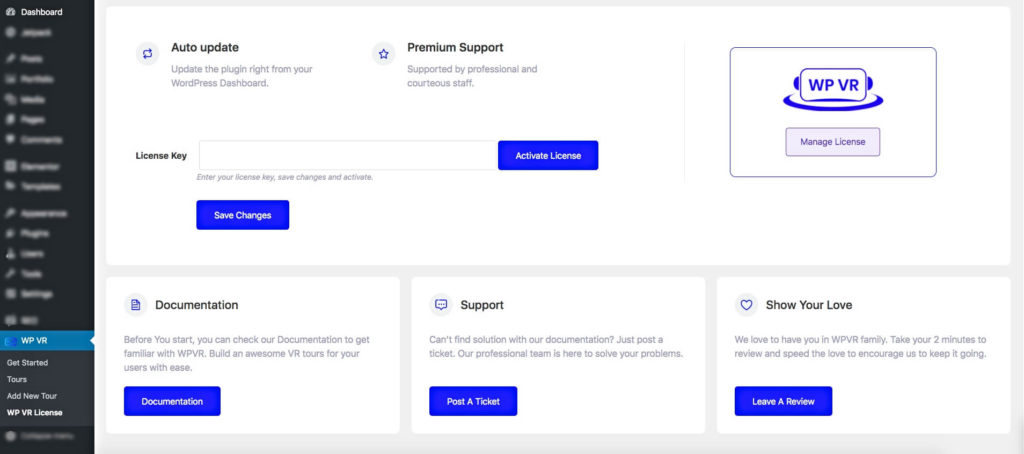The width and height of the screenshot is (1024, 454).
Task: Click the Show Your Love heart icon
Action: point(746,304)
